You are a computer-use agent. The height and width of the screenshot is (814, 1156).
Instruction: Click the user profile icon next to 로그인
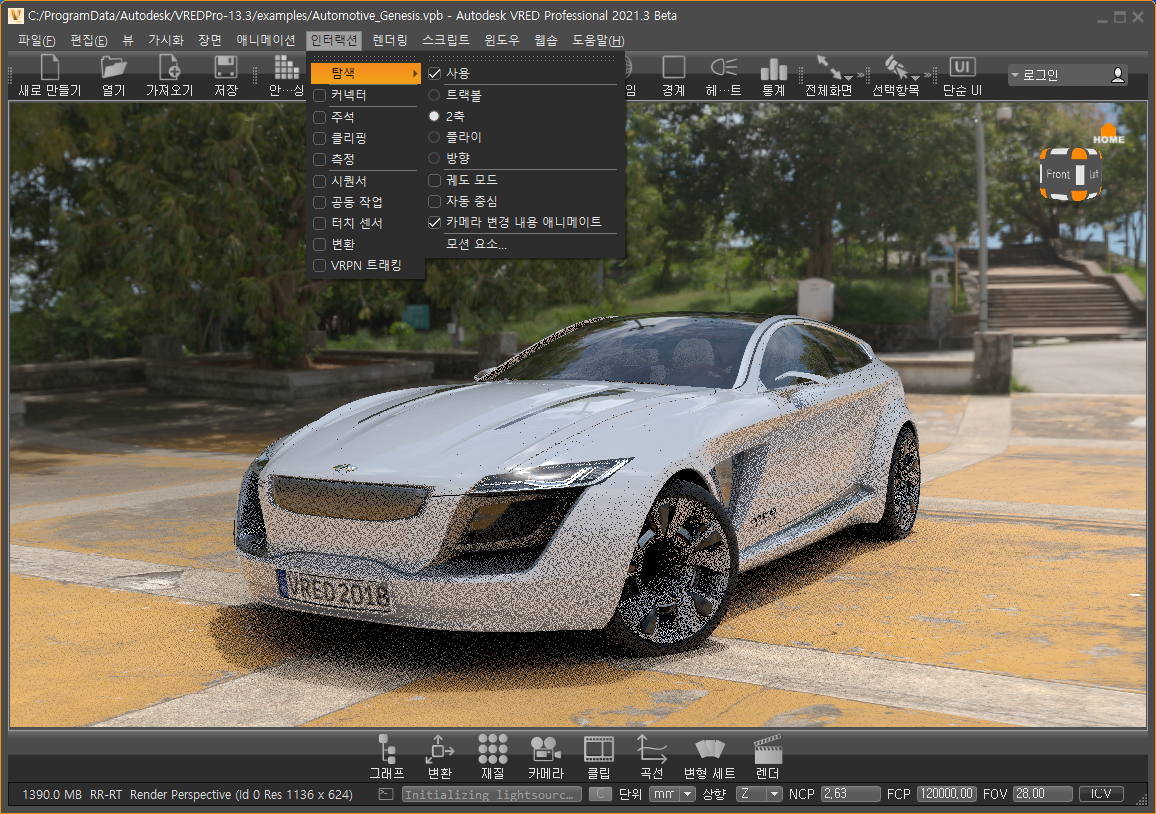point(1118,75)
